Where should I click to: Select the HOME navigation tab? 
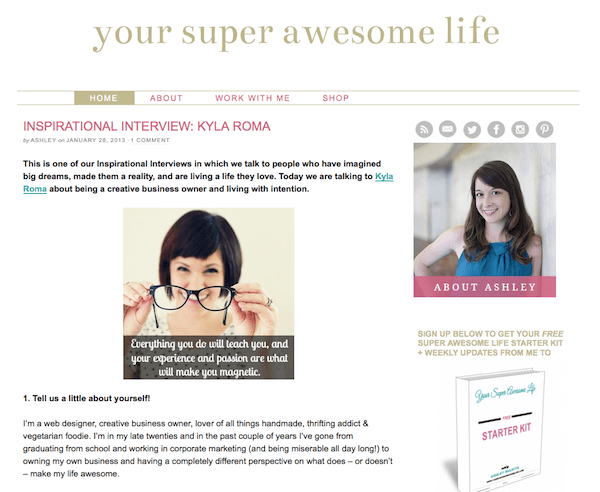(104, 98)
